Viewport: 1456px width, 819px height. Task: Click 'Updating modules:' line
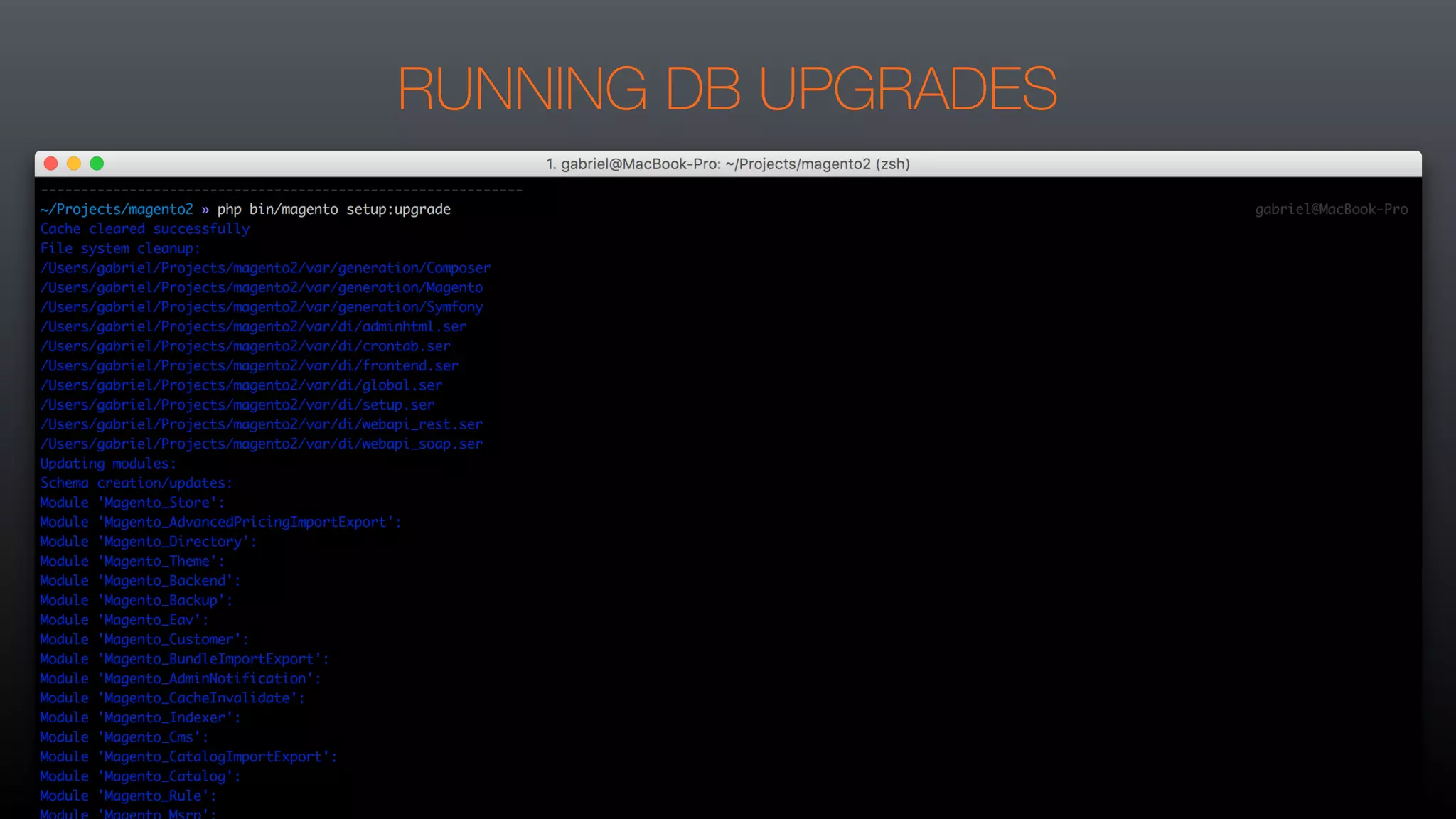108,464
